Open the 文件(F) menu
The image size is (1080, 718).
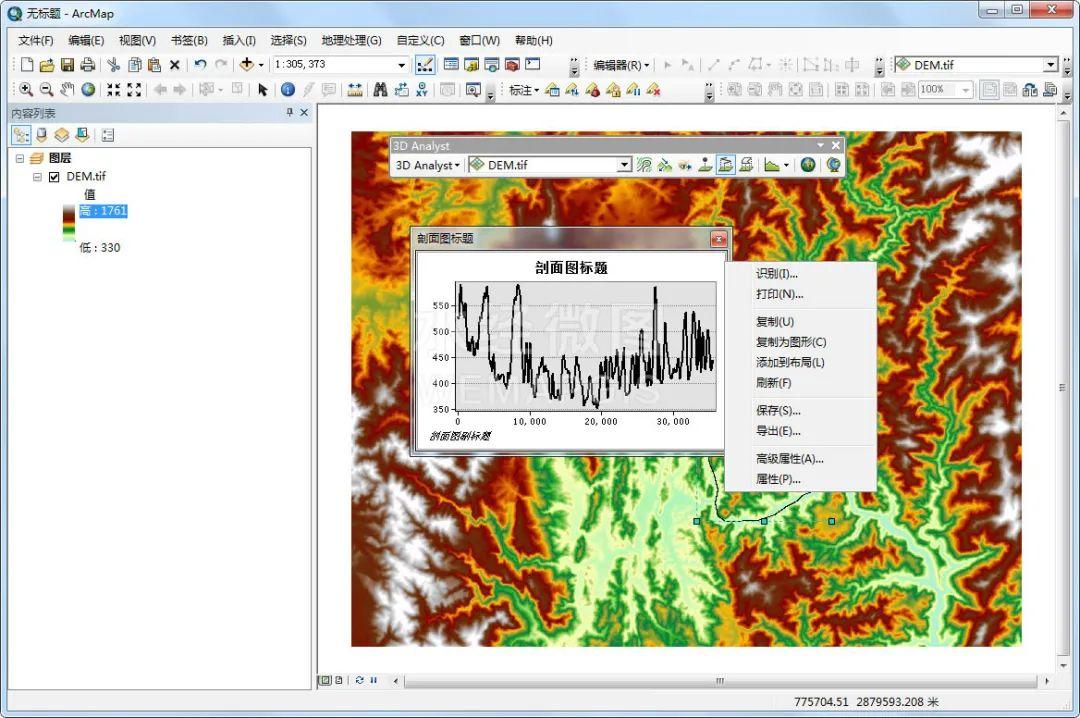click(x=36, y=41)
